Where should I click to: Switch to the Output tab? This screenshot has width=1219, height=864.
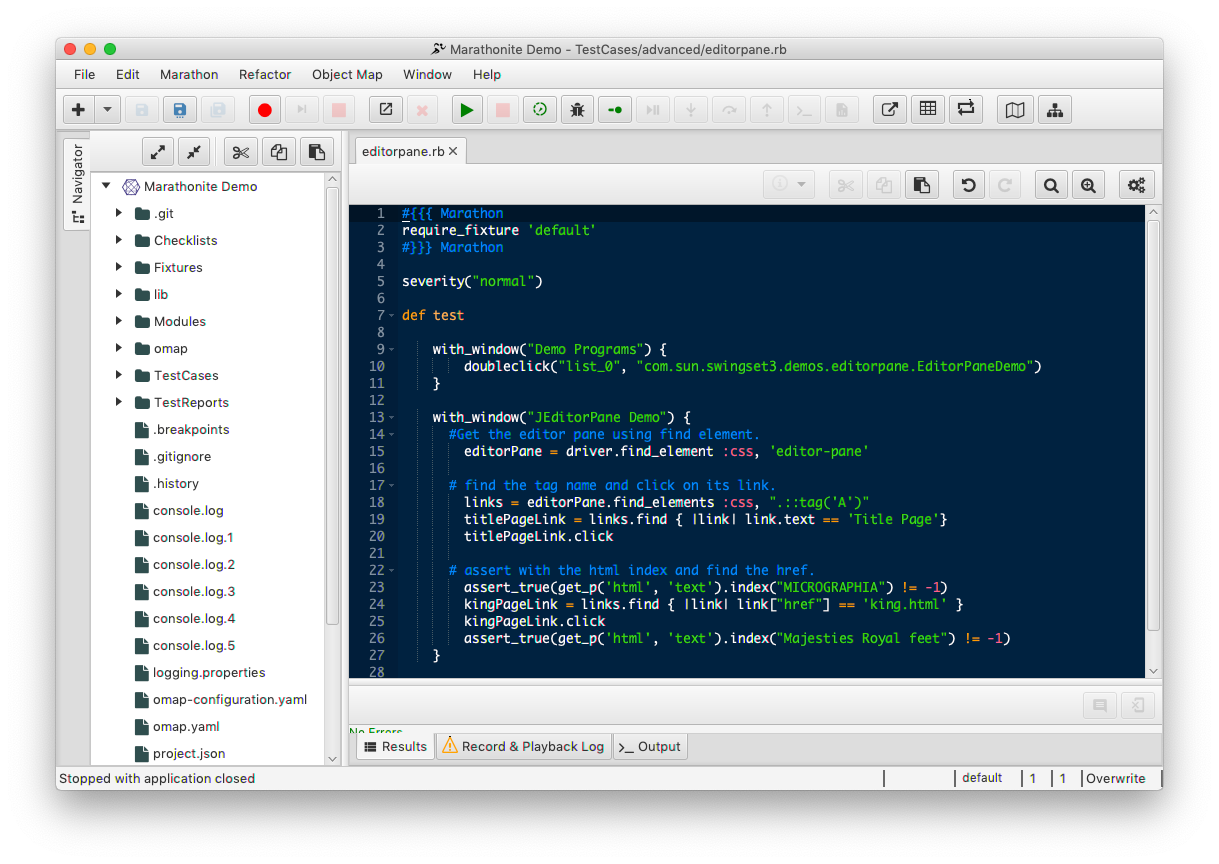(650, 746)
